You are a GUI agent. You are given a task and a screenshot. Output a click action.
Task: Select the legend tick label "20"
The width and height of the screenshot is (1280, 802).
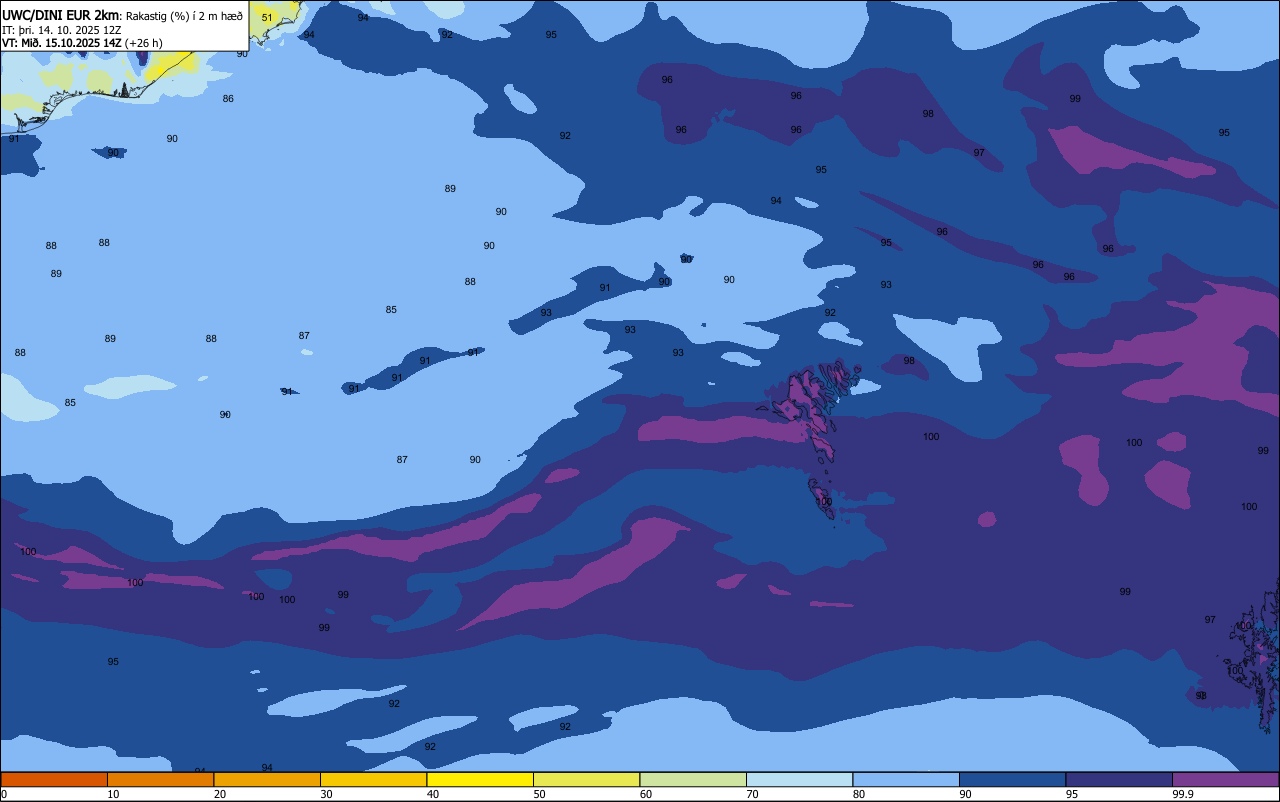(x=220, y=794)
